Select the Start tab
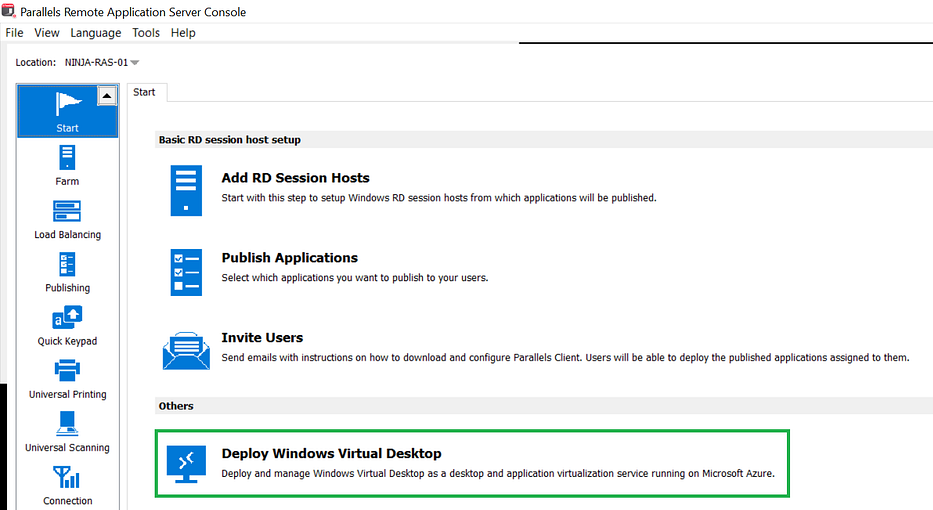This screenshot has height=510, width=933. click(145, 92)
